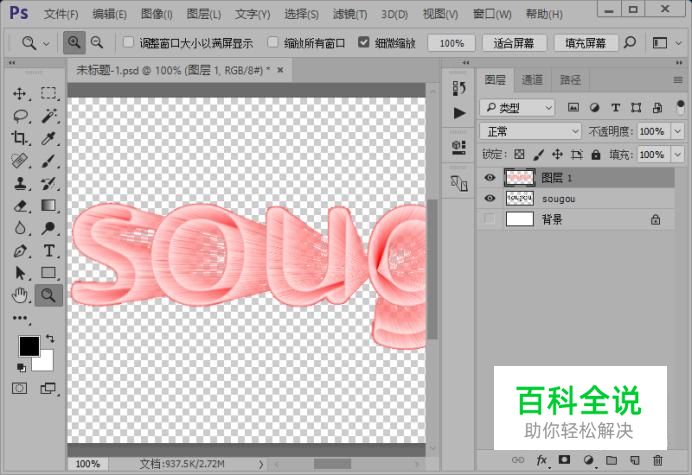Image resolution: width=692 pixels, height=475 pixels.
Task: Select the Rectangle shape tool
Action: pyautogui.click(x=48, y=273)
